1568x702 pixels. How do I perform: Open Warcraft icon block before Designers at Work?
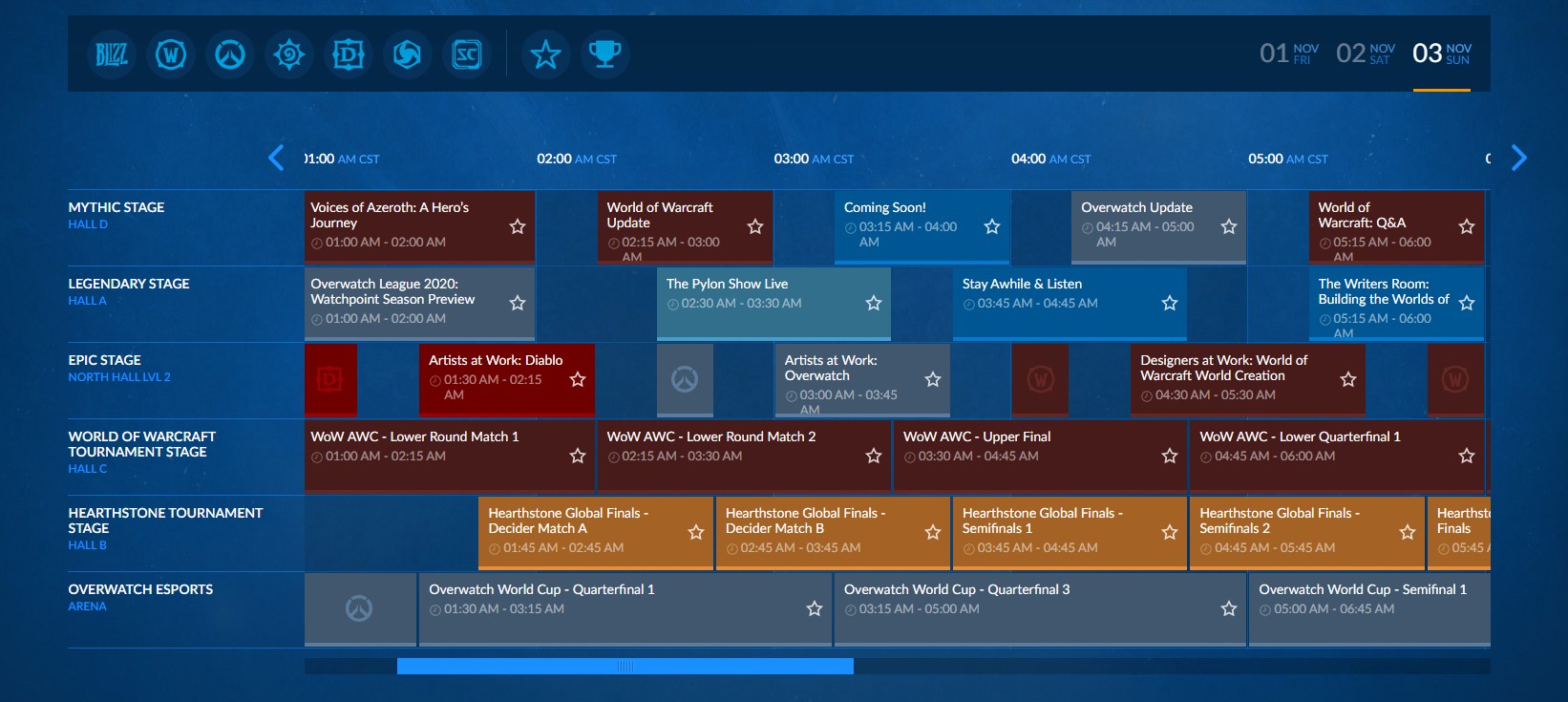pyautogui.click(x=1040, y=380)
